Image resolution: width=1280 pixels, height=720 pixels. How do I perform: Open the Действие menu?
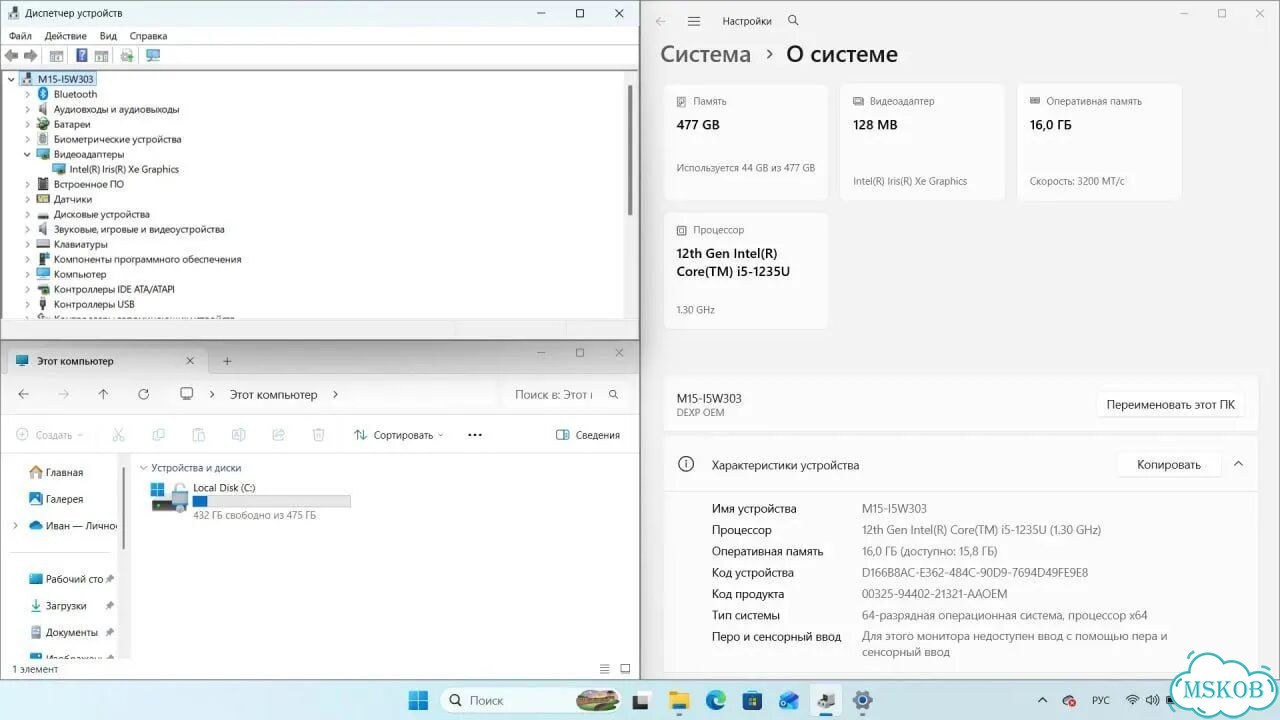click(66, 36)
